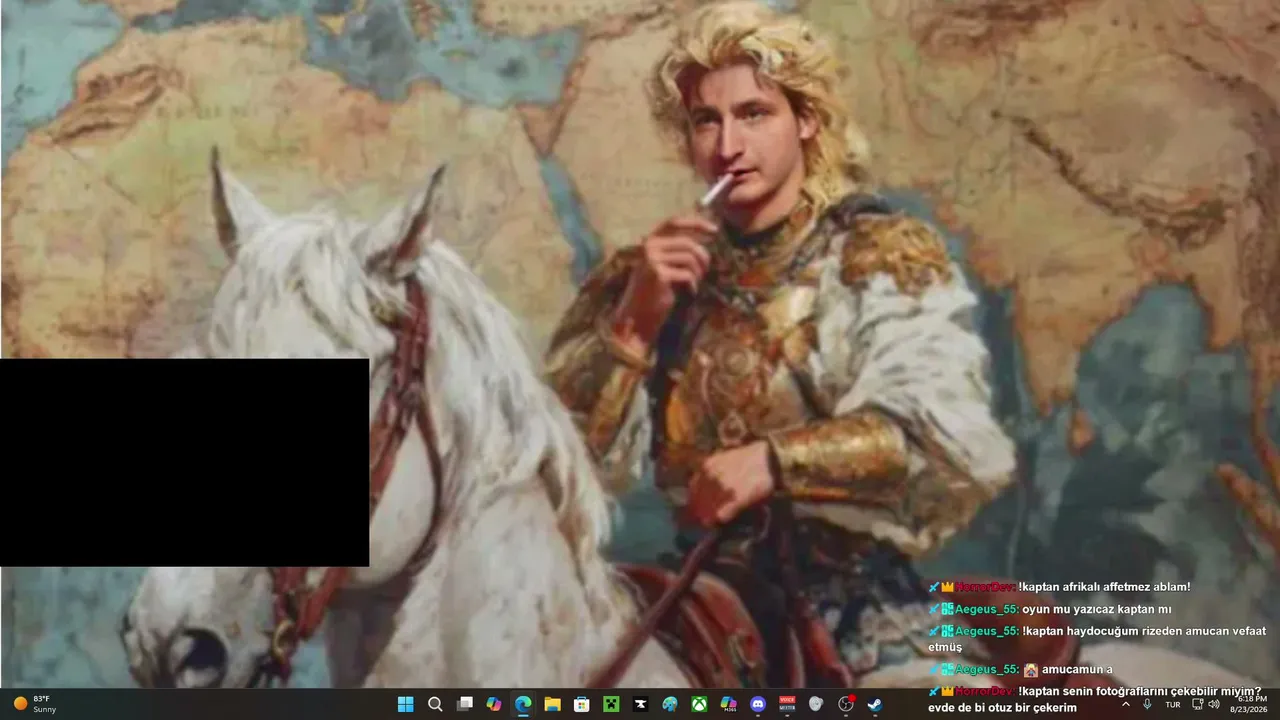
Task: Open the gray round app beside Voicemeeter
Action: click(816, 704)
